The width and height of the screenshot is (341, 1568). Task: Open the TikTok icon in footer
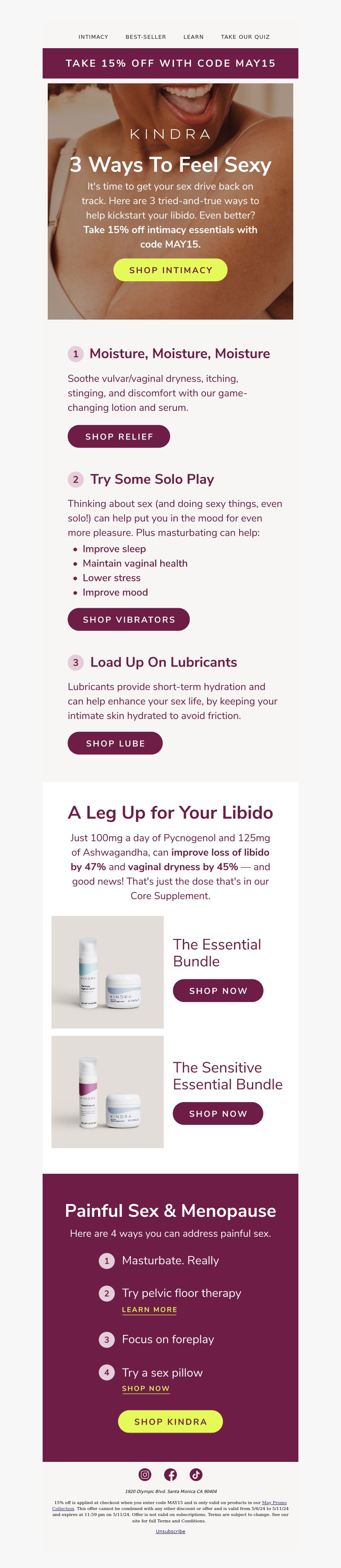[196, 1474]
